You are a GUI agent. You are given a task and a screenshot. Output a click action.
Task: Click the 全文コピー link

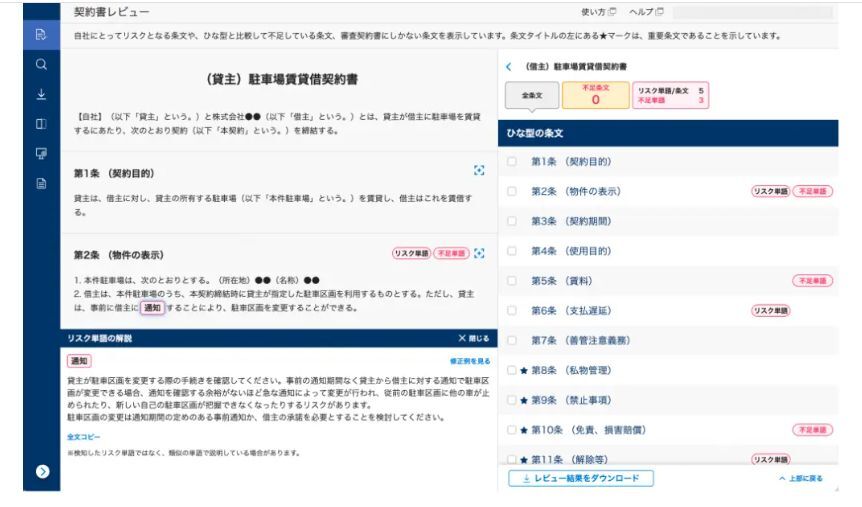click(84, 437)
